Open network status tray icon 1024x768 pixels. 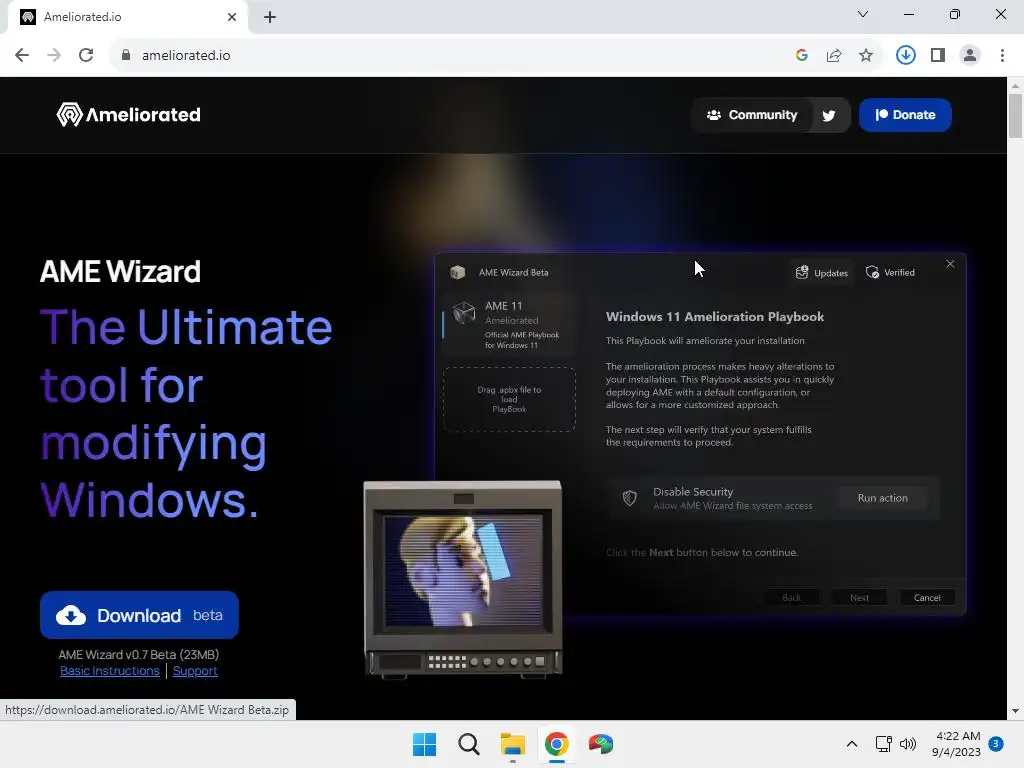pyautogui.click(x=883, y=744)
